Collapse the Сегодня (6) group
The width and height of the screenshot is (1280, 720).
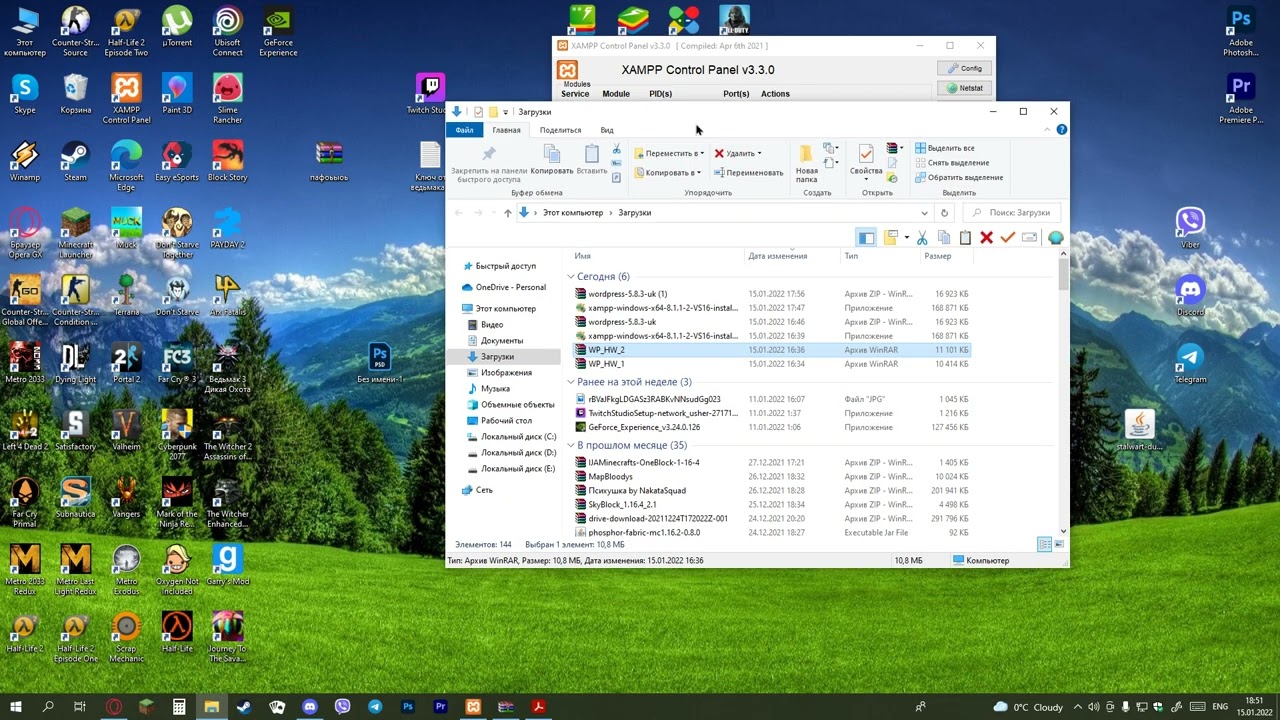[x=571, y=277]
